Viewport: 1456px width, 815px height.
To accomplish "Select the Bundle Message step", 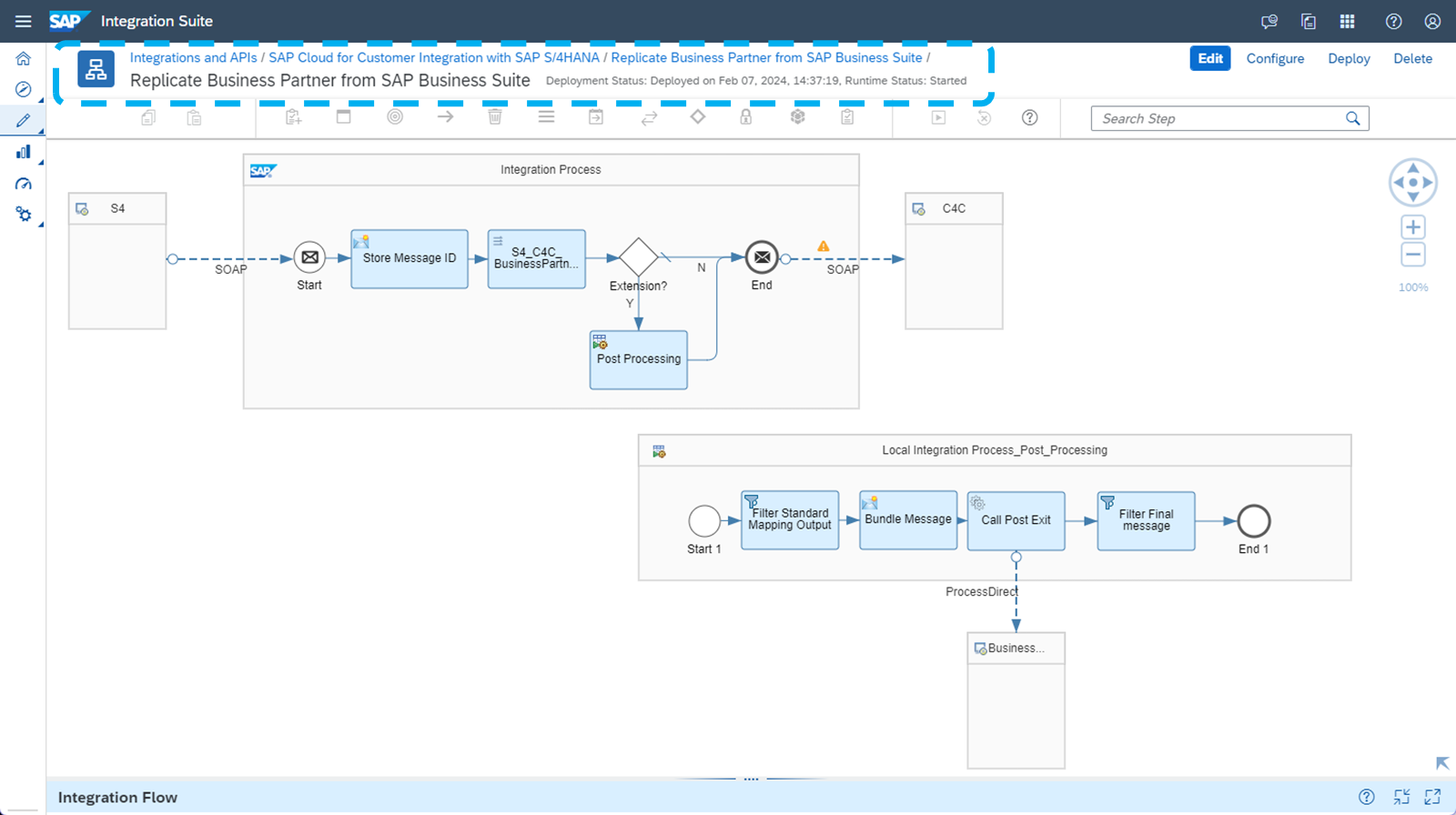I will [x=908, y=520].
